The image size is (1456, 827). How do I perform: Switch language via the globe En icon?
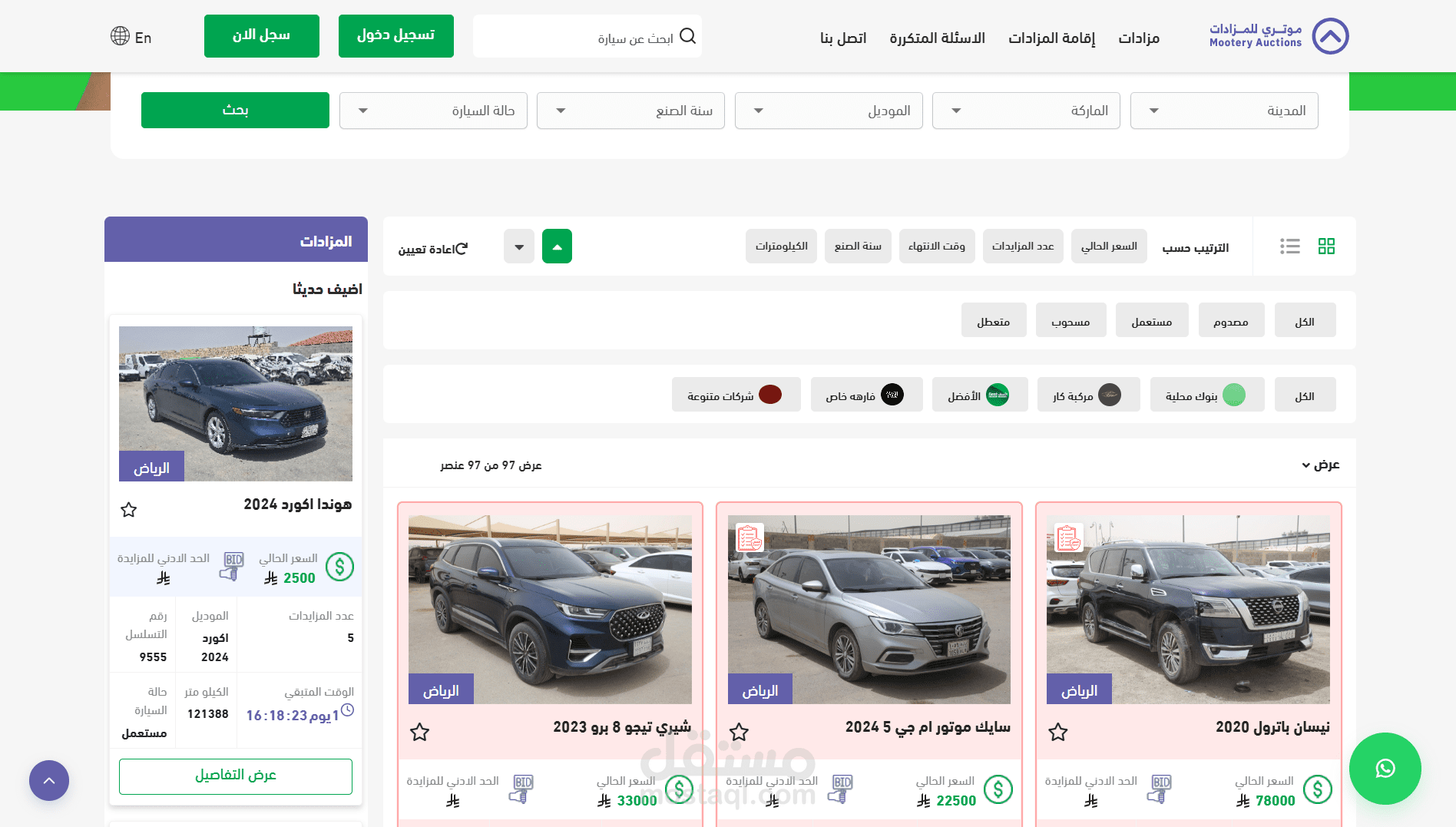coord(131,37)
